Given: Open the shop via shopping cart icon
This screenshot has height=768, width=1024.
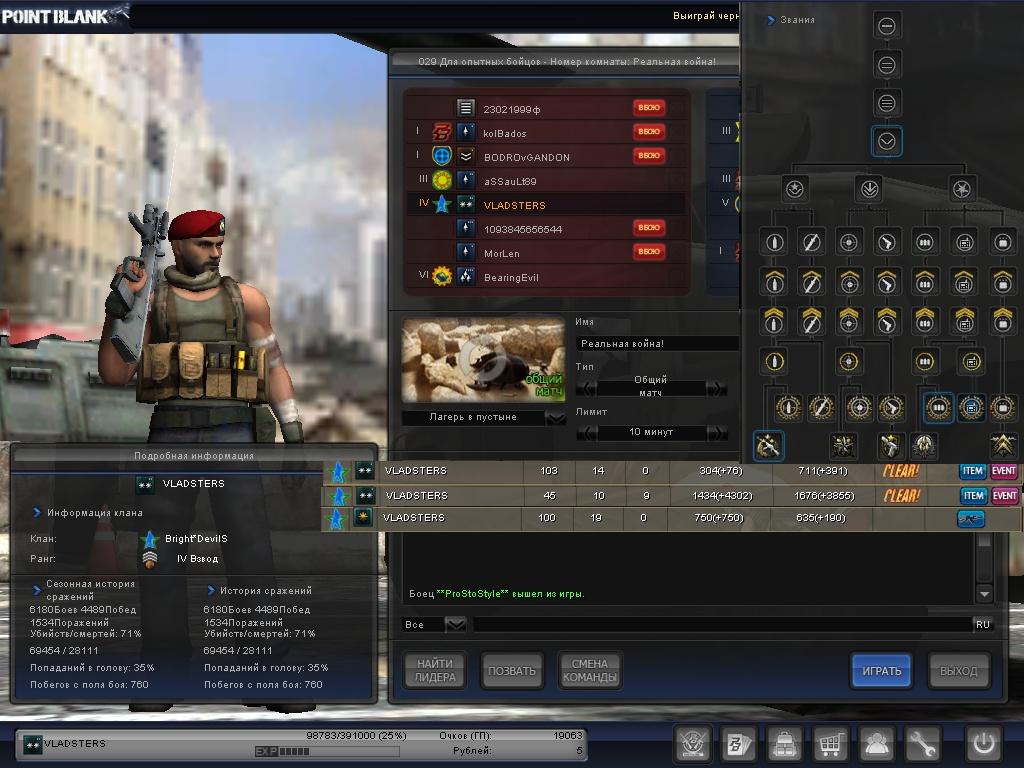Looking at the screenshot, I should [x=830, y=744].
